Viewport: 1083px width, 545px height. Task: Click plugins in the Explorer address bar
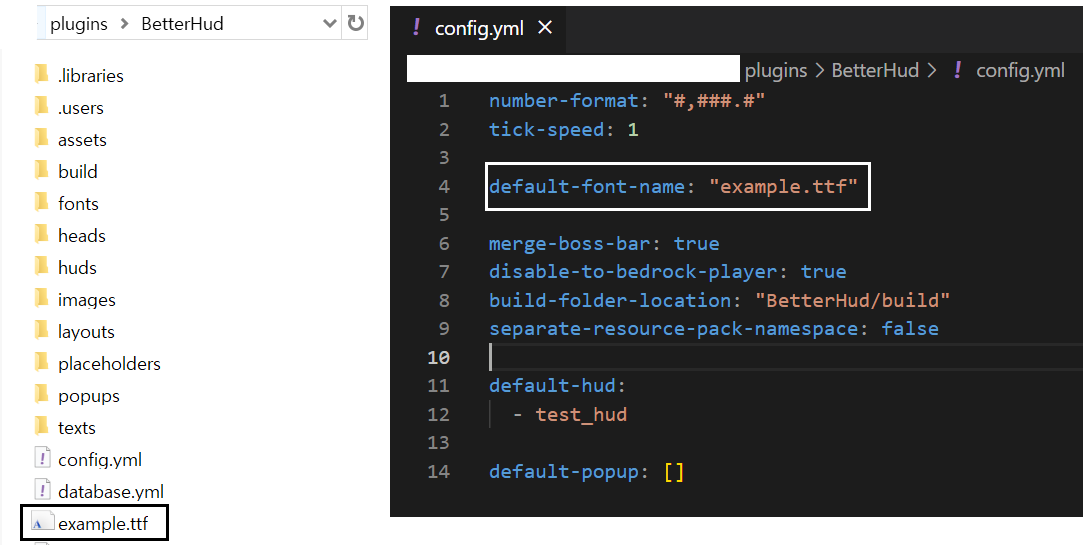[x=79, y=24]
